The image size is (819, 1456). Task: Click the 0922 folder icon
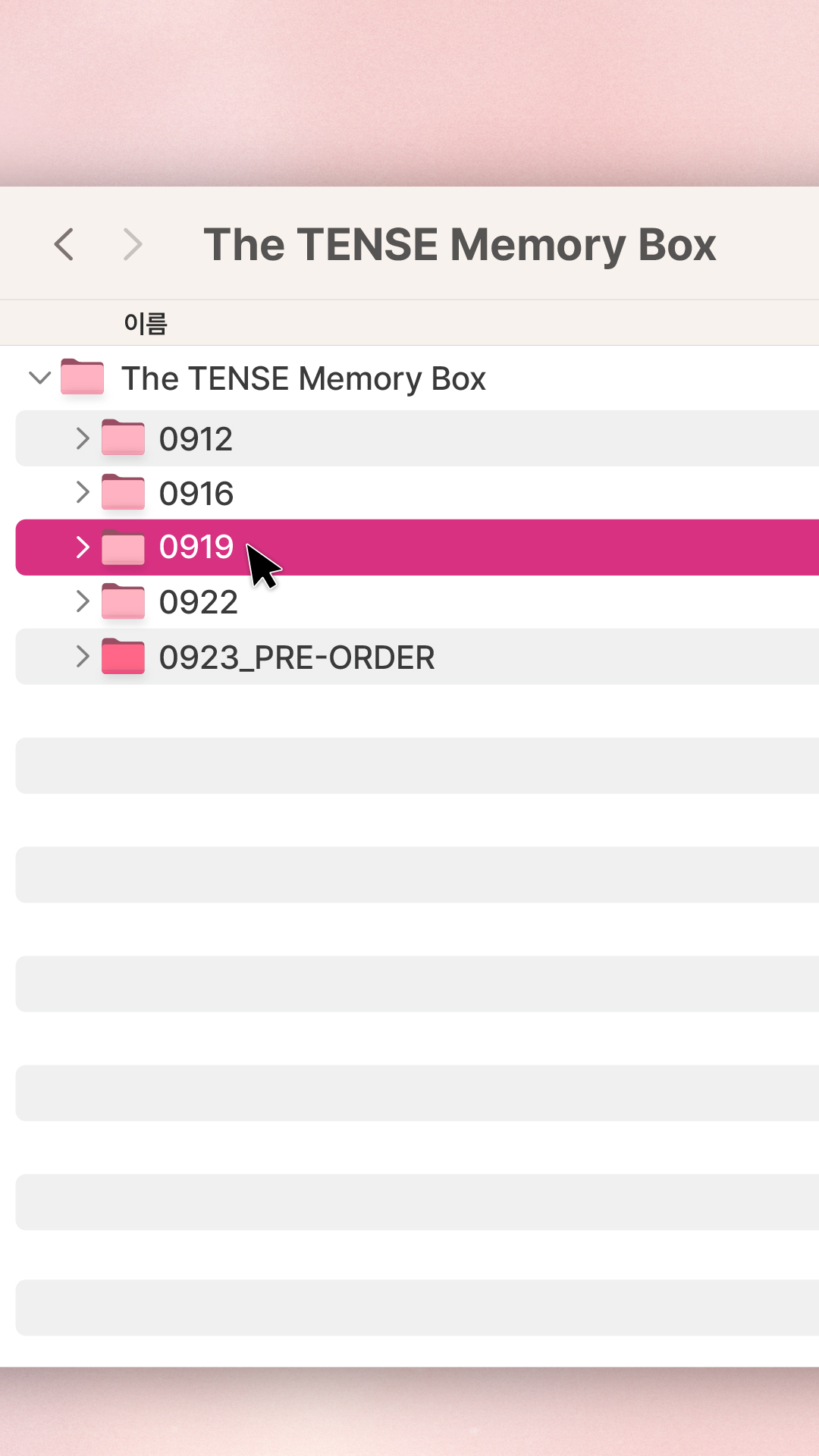click(123, 601)
